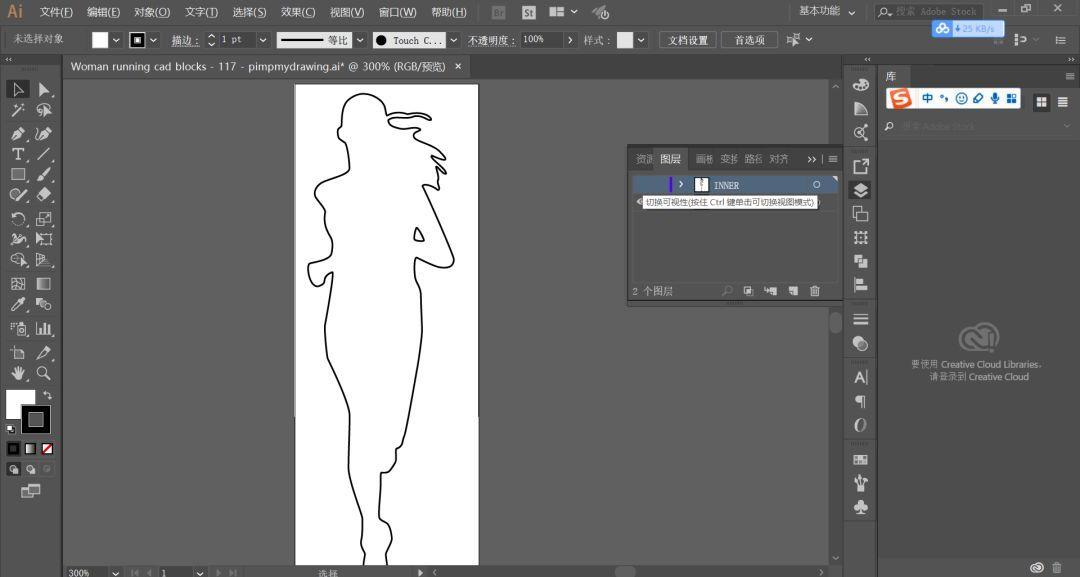The height and width of the screenshot is (577, 1080).
Task: Click target circle of INNER layer
Action: point(816,185)
